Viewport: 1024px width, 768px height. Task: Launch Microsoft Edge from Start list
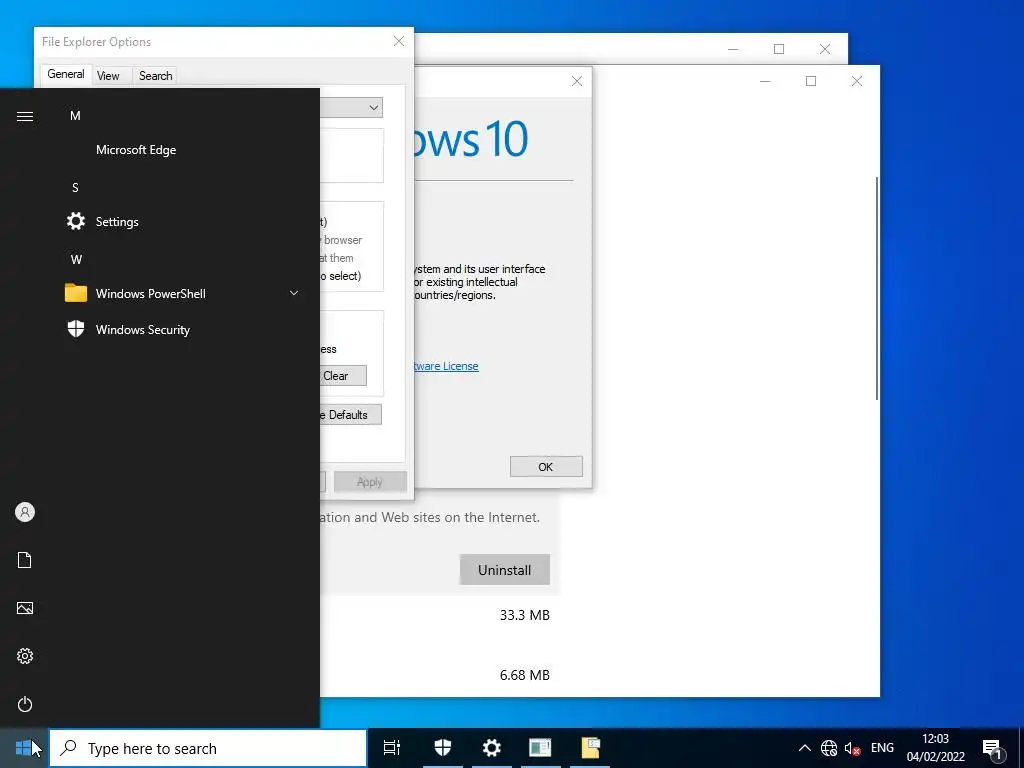tap(136, 150)
